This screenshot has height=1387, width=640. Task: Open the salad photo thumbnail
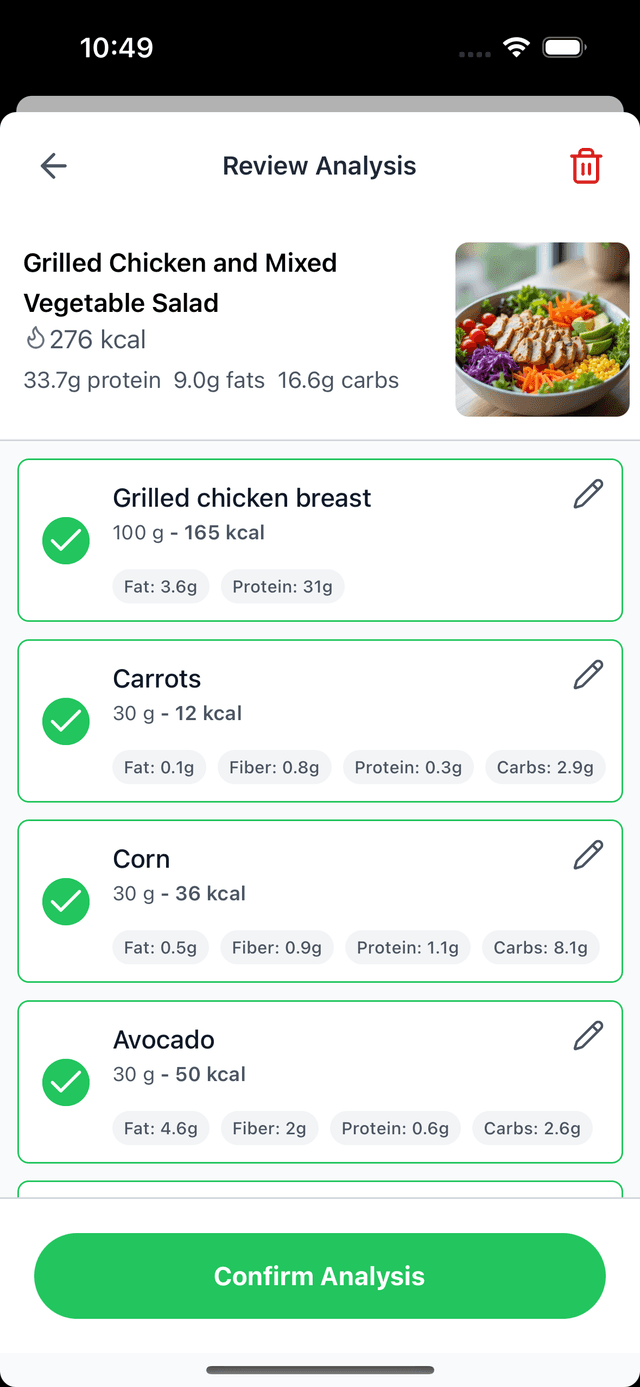pyautogui.click(x=542, y=329)
